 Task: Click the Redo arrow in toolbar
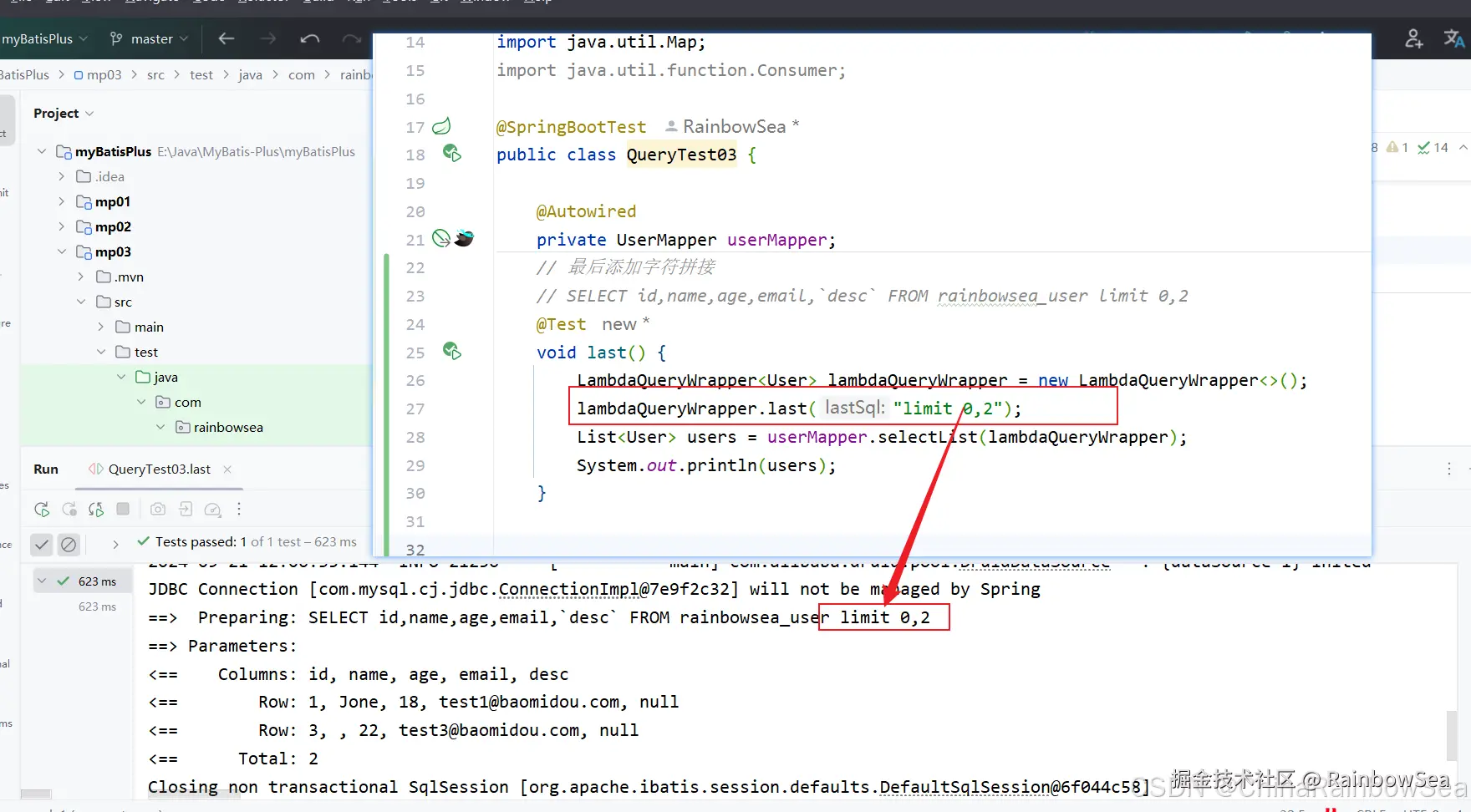pyautogui.click(x=352, y=38)
